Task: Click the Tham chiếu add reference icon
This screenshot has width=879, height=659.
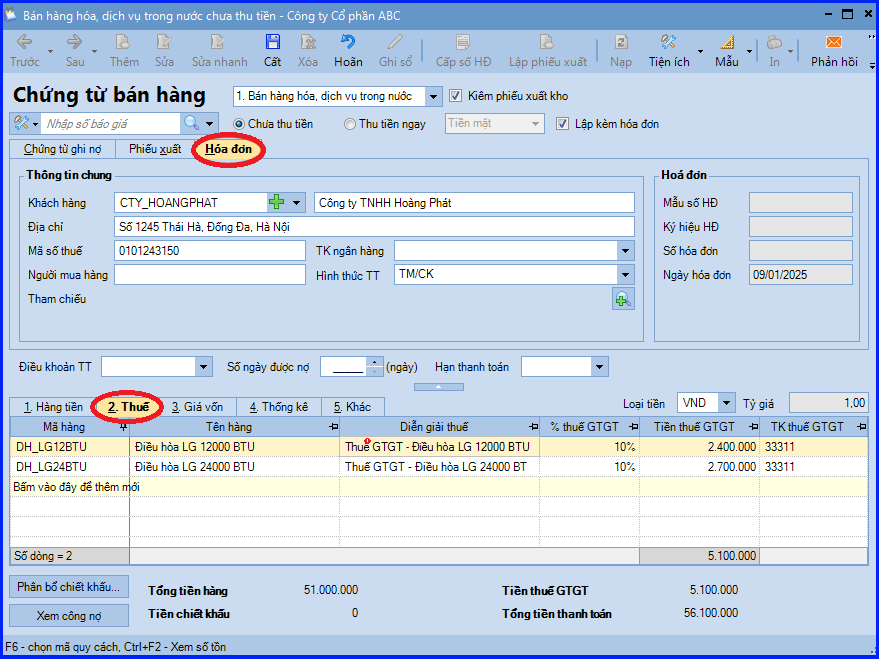Action: 623,299
